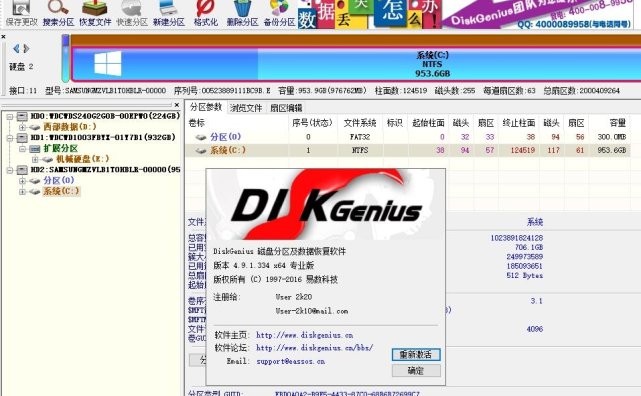Click the DiskGenius logo in About dialog
Viewport: 641px width, 396px height.
326,205
